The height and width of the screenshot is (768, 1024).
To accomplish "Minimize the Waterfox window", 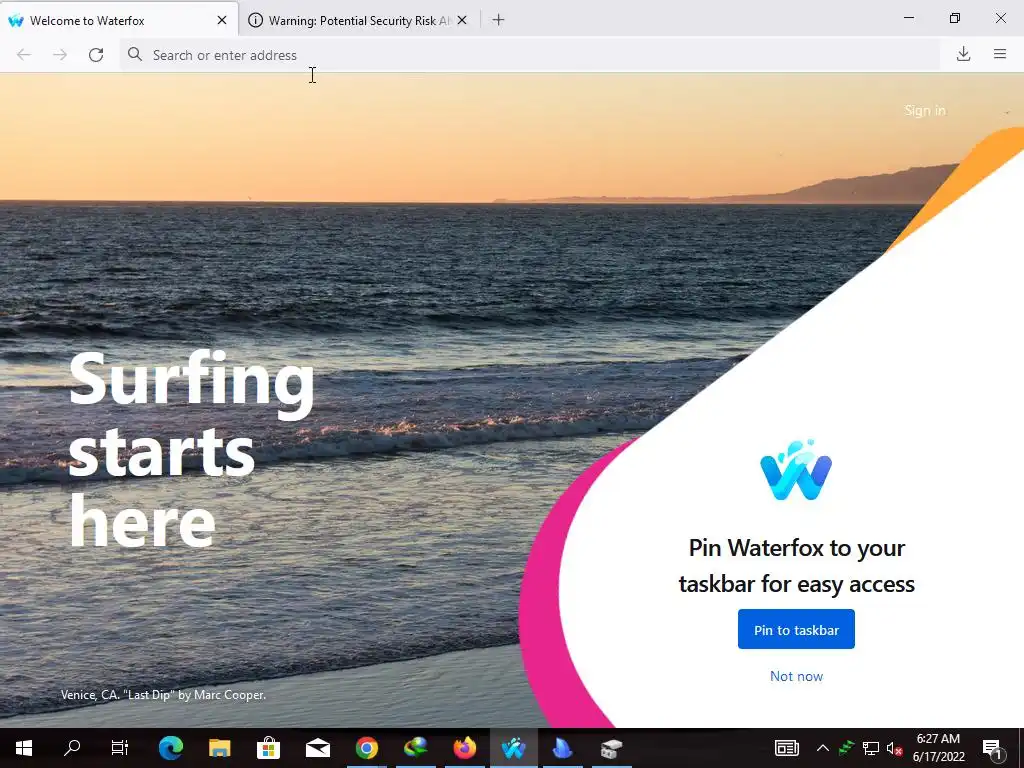I will (908, 18).
